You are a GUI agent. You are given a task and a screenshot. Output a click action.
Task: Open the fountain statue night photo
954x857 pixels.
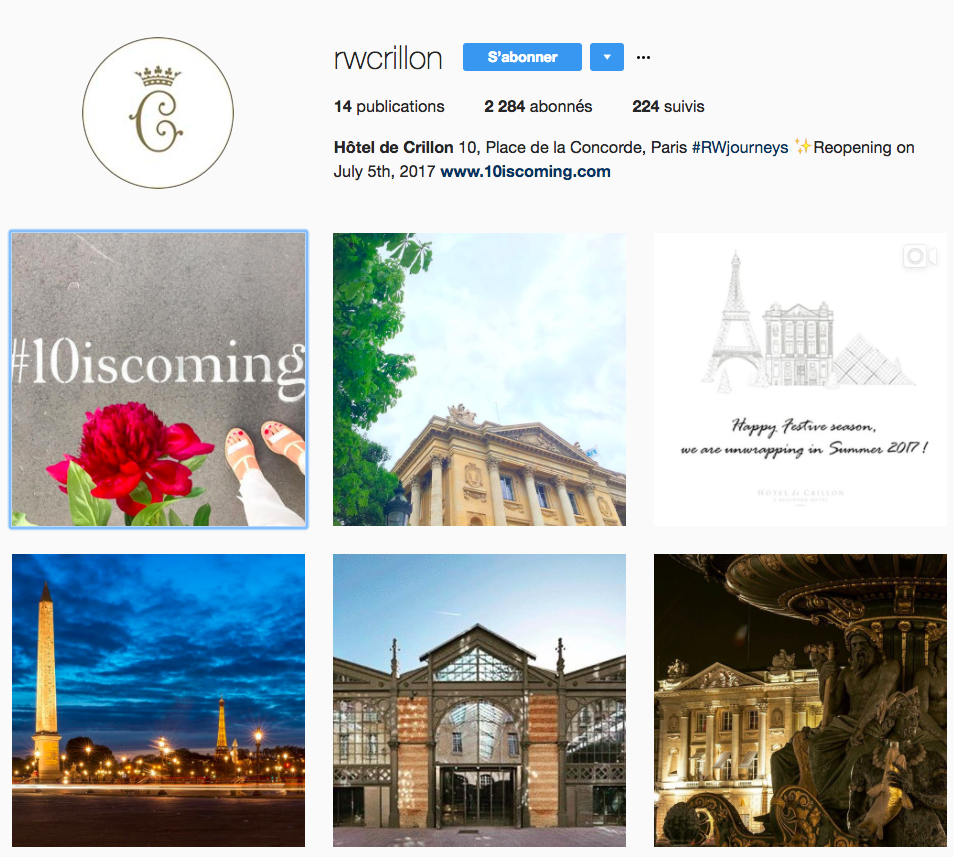click(800, 700)
